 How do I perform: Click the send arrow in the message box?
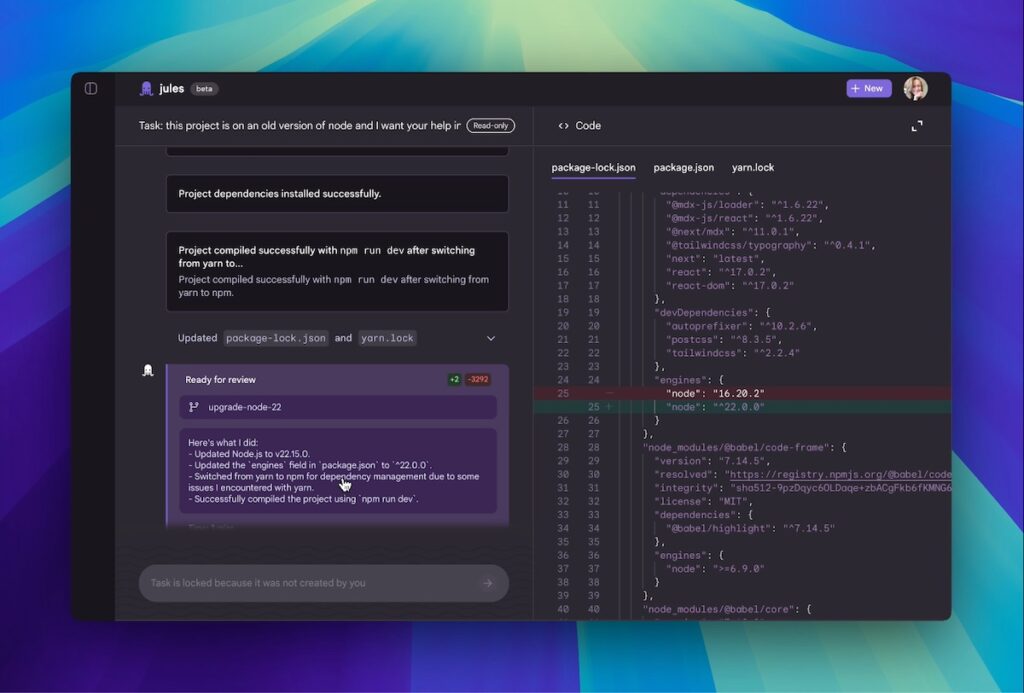[489, 582]
